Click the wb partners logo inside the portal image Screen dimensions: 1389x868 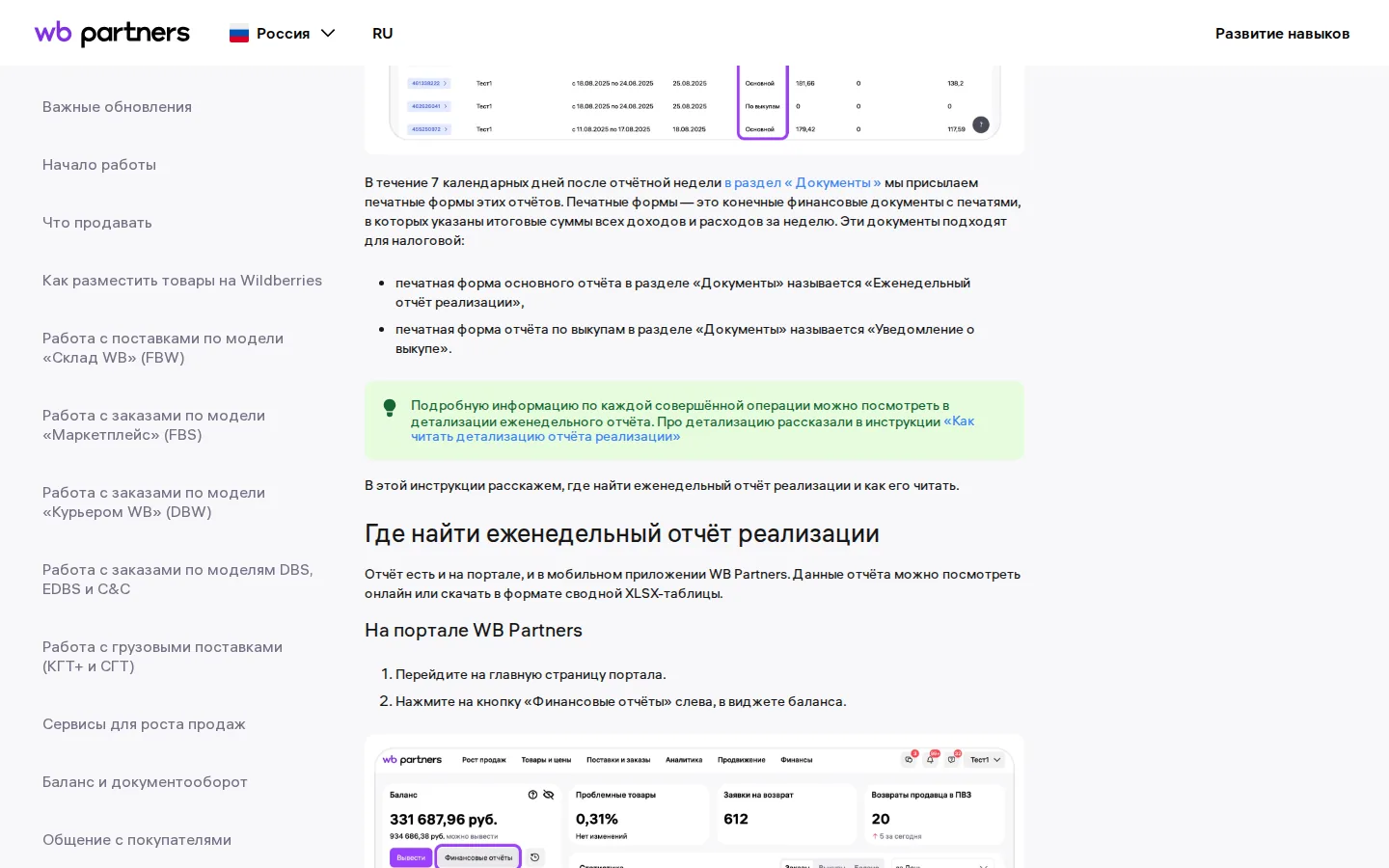[412, 760]
